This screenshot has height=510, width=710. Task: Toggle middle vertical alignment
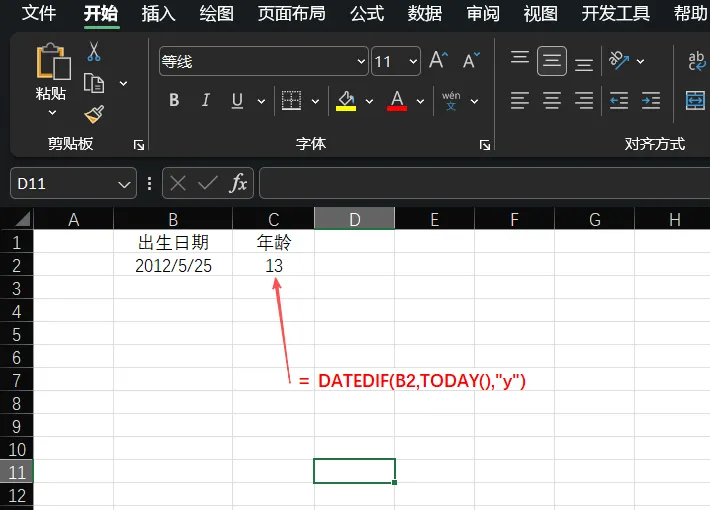[x=552, y=61]
